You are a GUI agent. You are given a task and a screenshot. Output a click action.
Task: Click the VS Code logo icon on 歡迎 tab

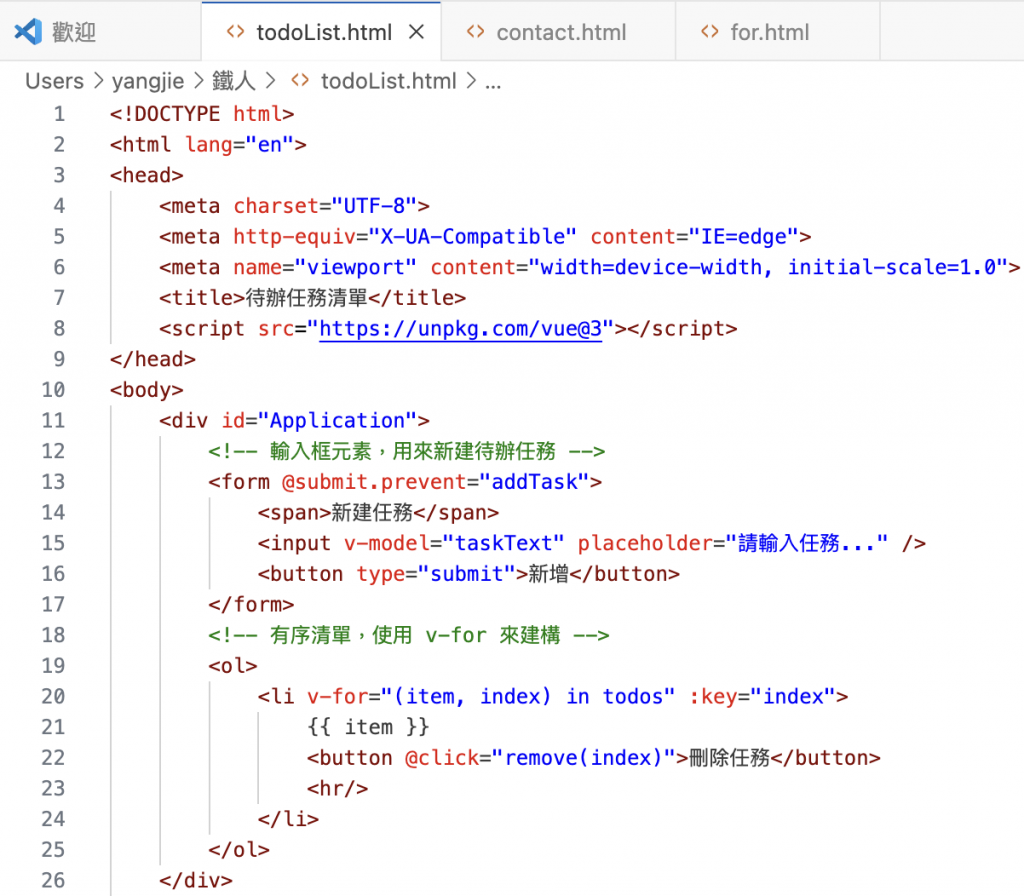click(x=28, y=31)
